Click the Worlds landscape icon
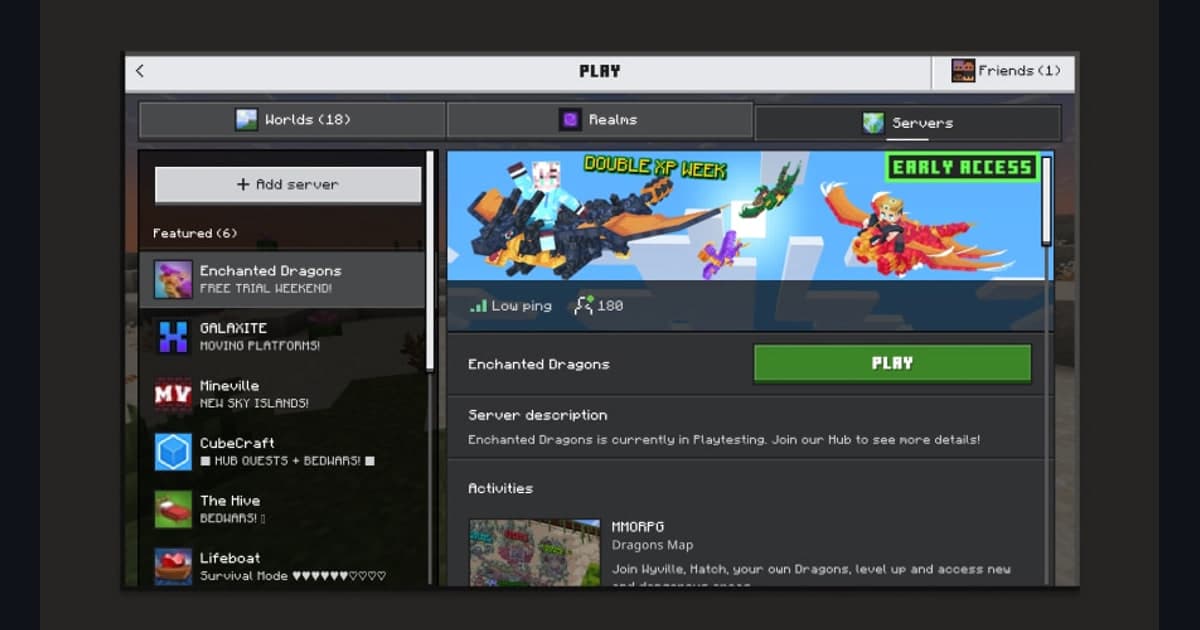Viewport: 1200px width, 630px height. [246, 120]
